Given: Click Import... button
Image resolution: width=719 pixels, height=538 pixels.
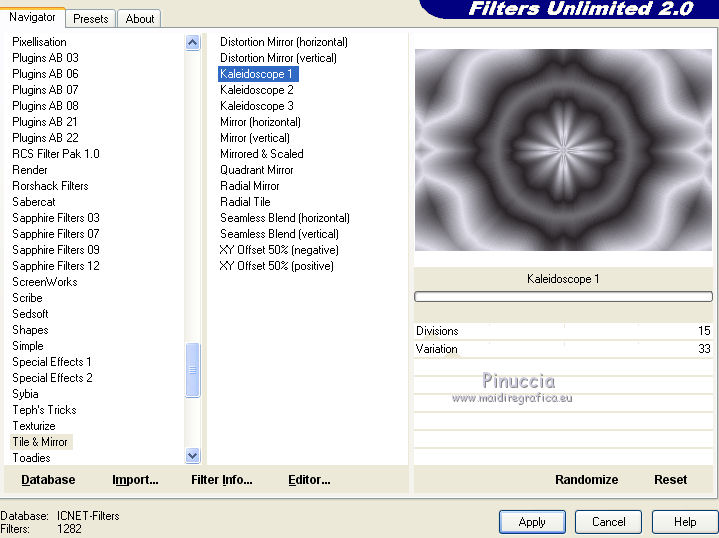Looking at the screenshot, I should tap(135, 480).
